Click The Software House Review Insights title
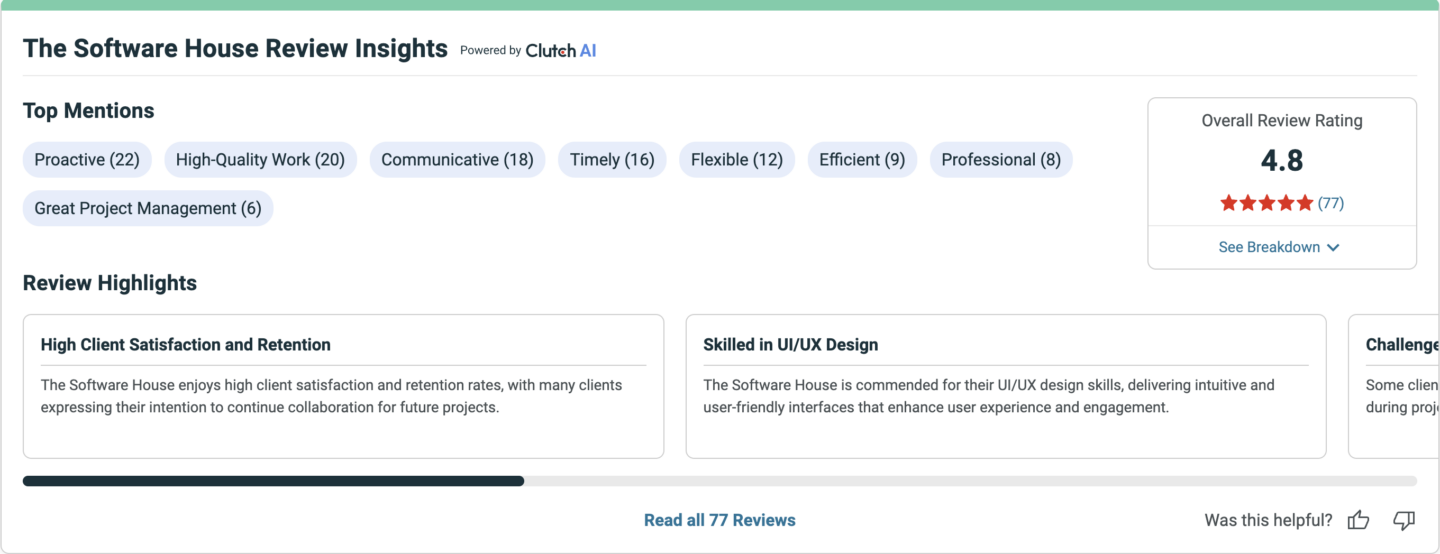 [235, 49]
